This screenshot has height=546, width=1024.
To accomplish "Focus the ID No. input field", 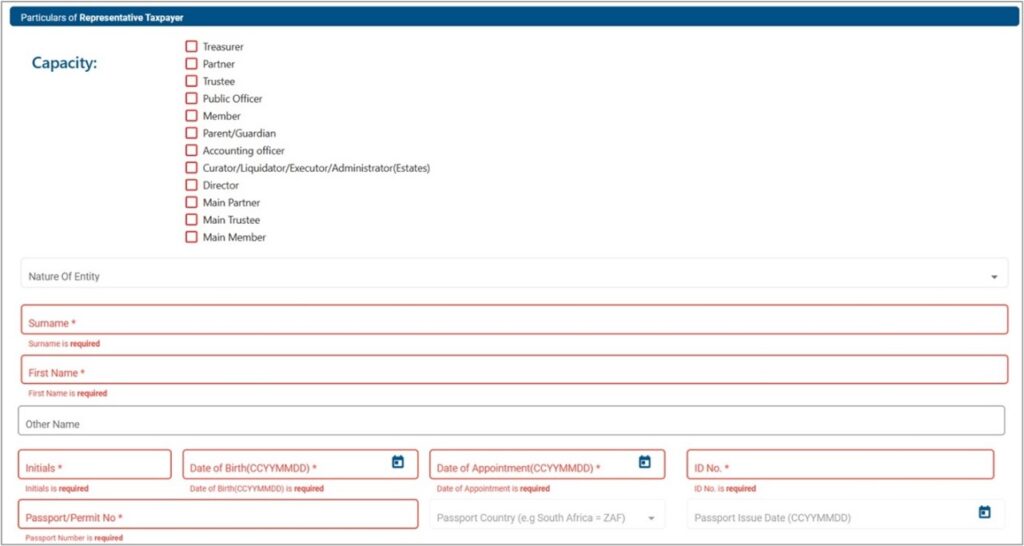I will 840,464.
